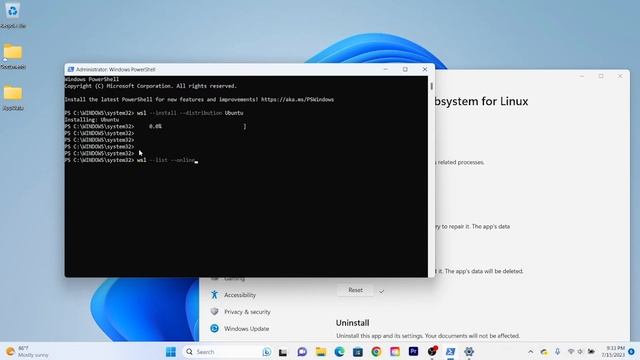Viewport: 640px width, 360px height.
Task: Maximize the Settings window
Action: click(x=601, y=76)
